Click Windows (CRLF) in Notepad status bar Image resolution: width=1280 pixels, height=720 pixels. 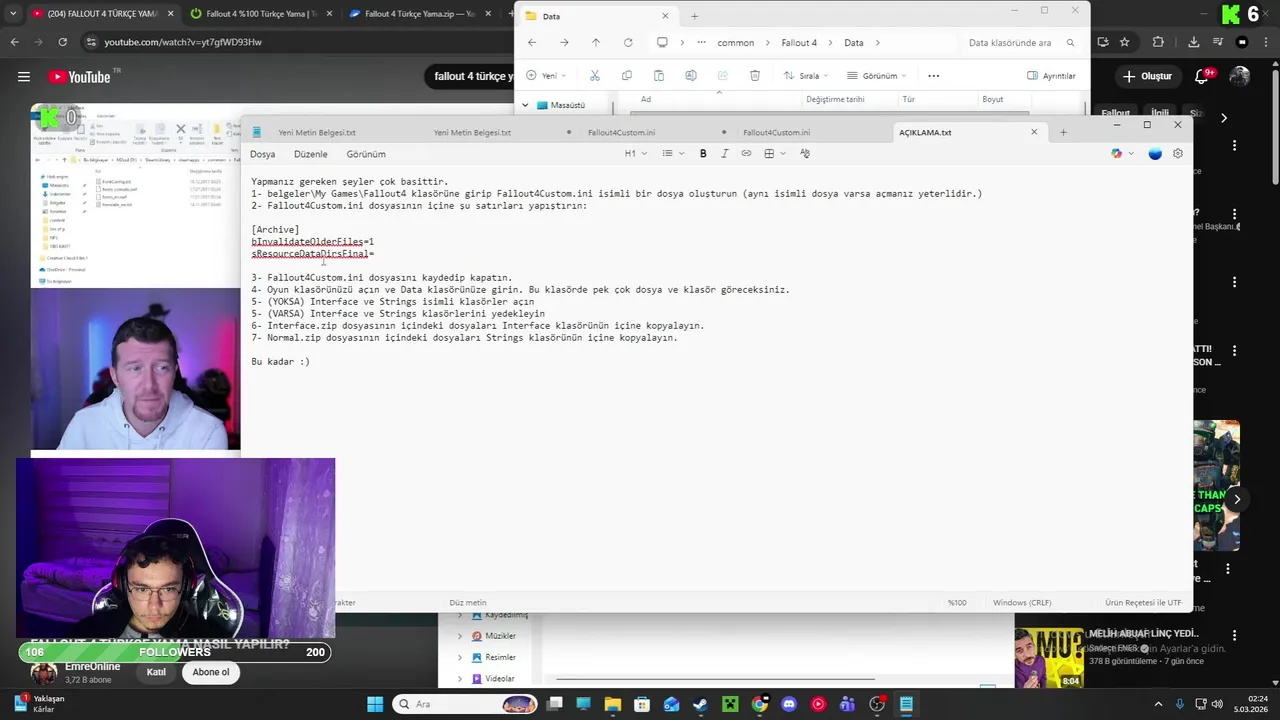[1022, 603]
